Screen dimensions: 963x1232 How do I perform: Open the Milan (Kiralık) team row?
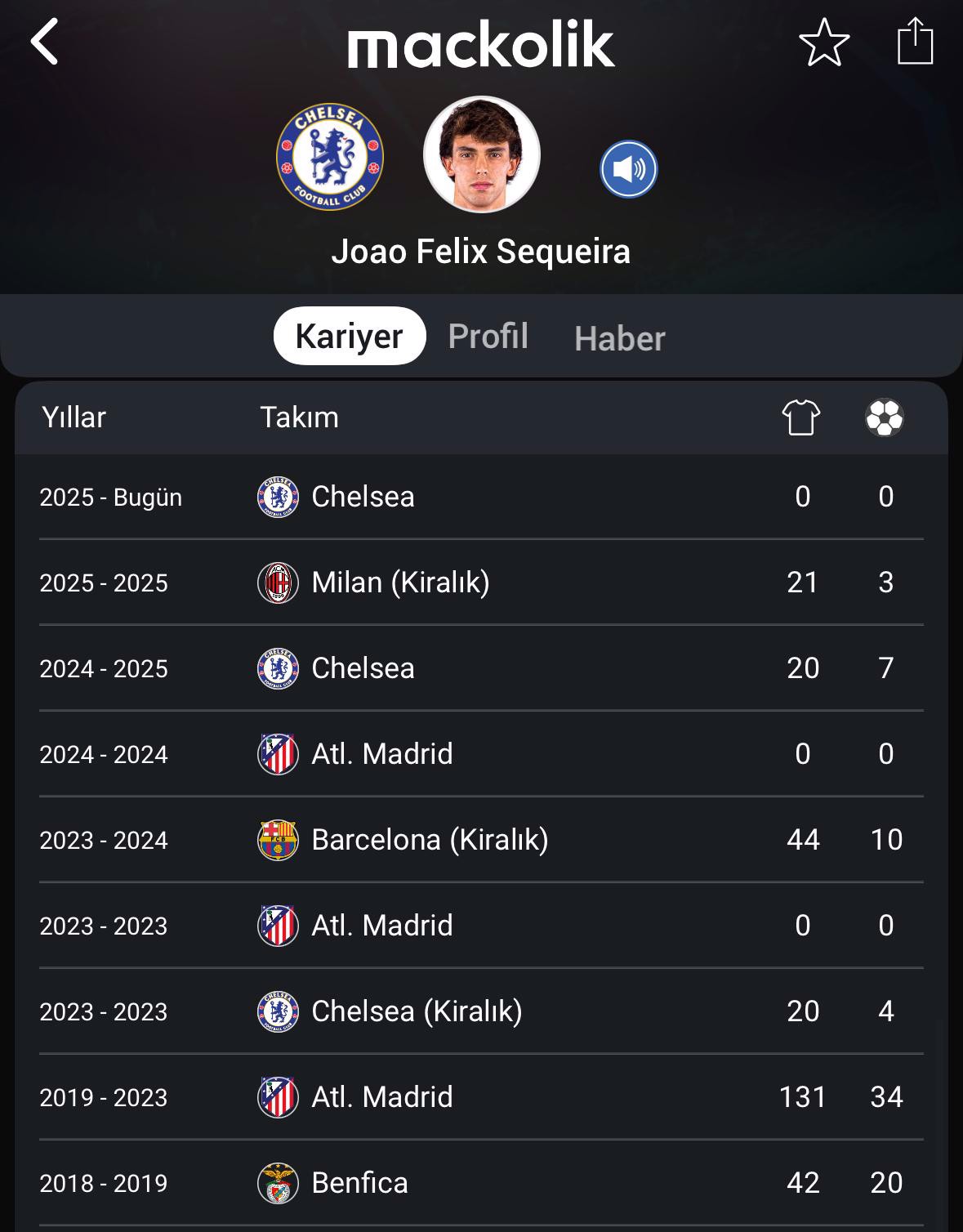[x=481, y=583]
